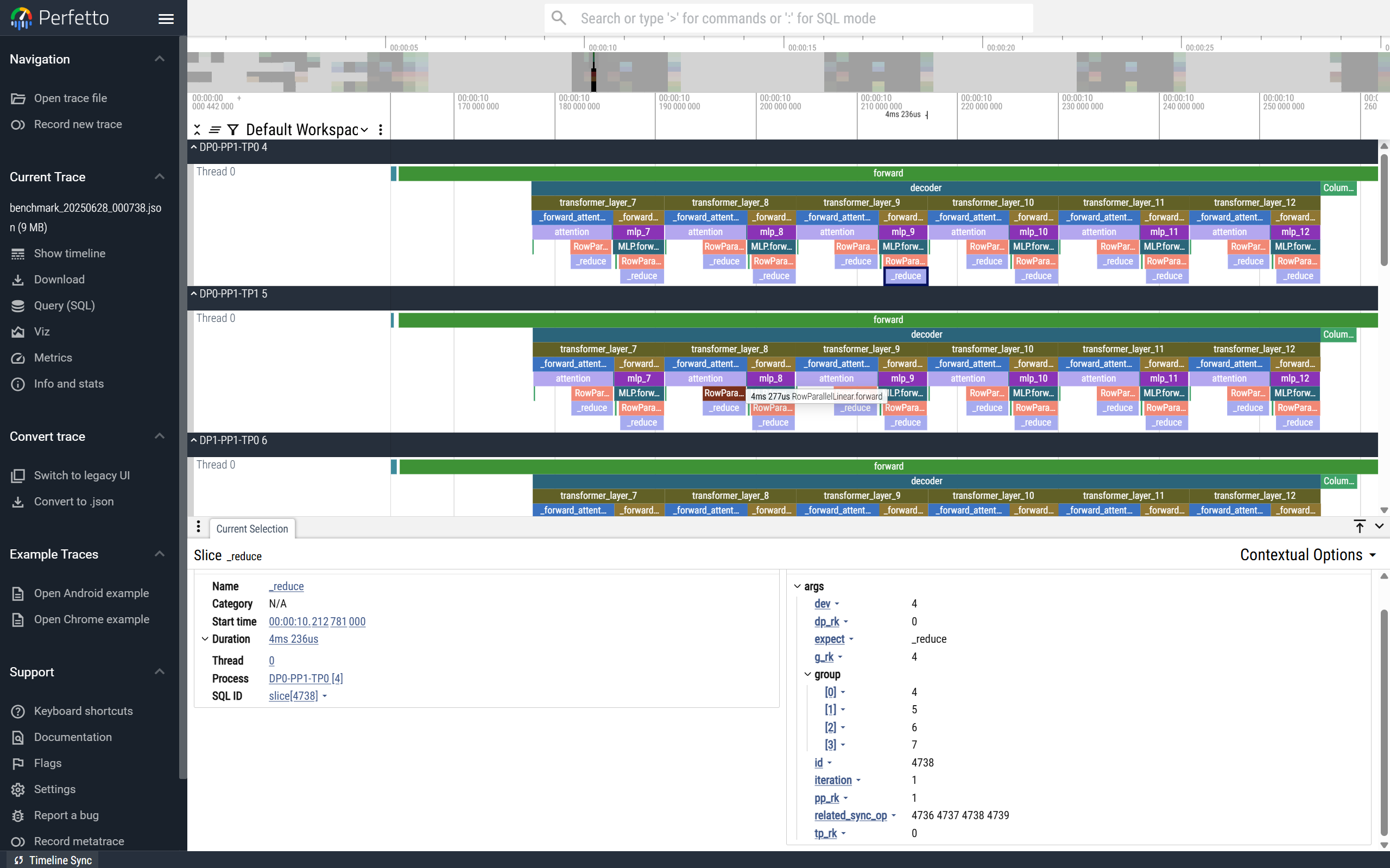Open the Info and stats menu item
The height and width of the screenshot is (868, 1390).
[x=68, y=383]
